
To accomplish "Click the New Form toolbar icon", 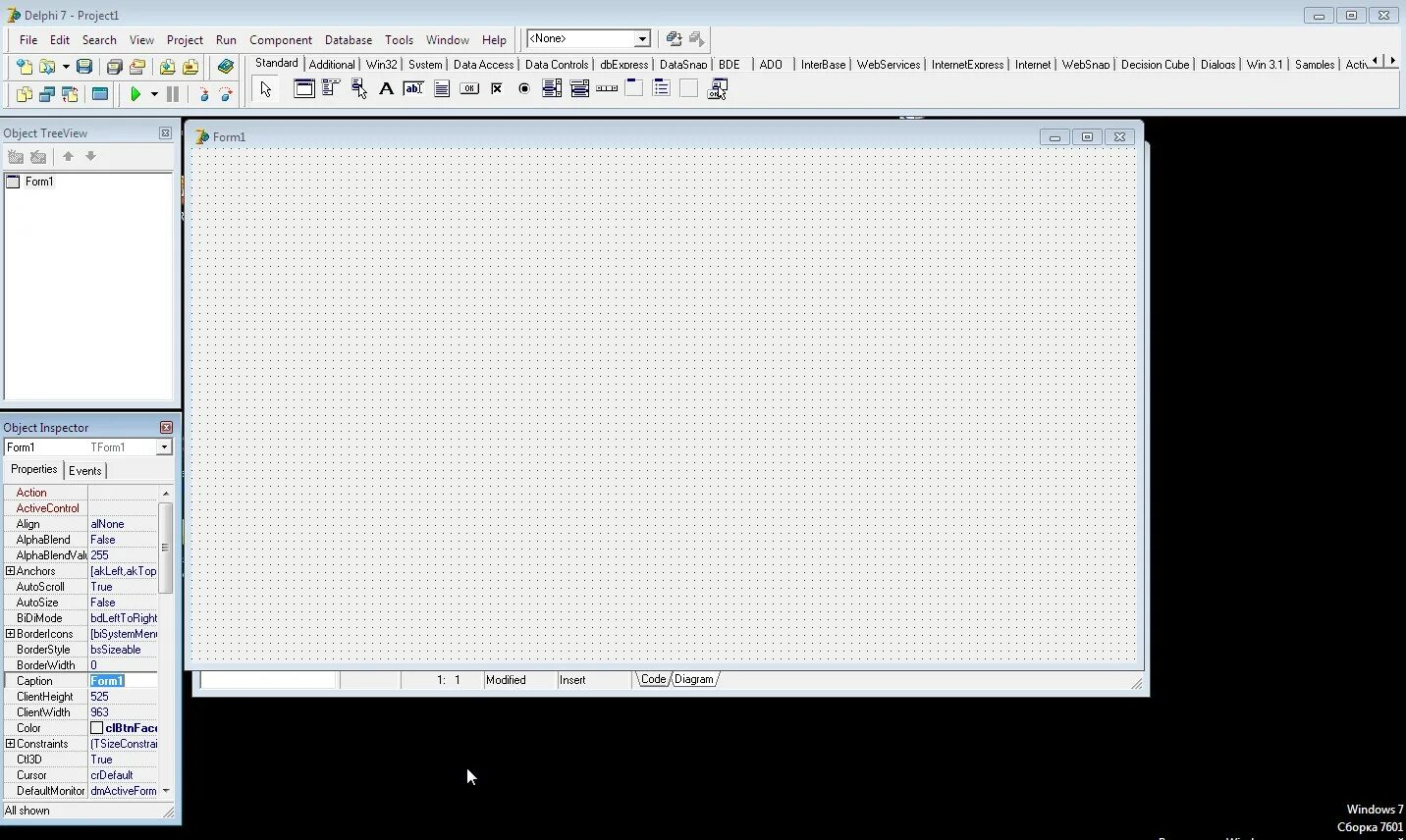I will (99, 94).
